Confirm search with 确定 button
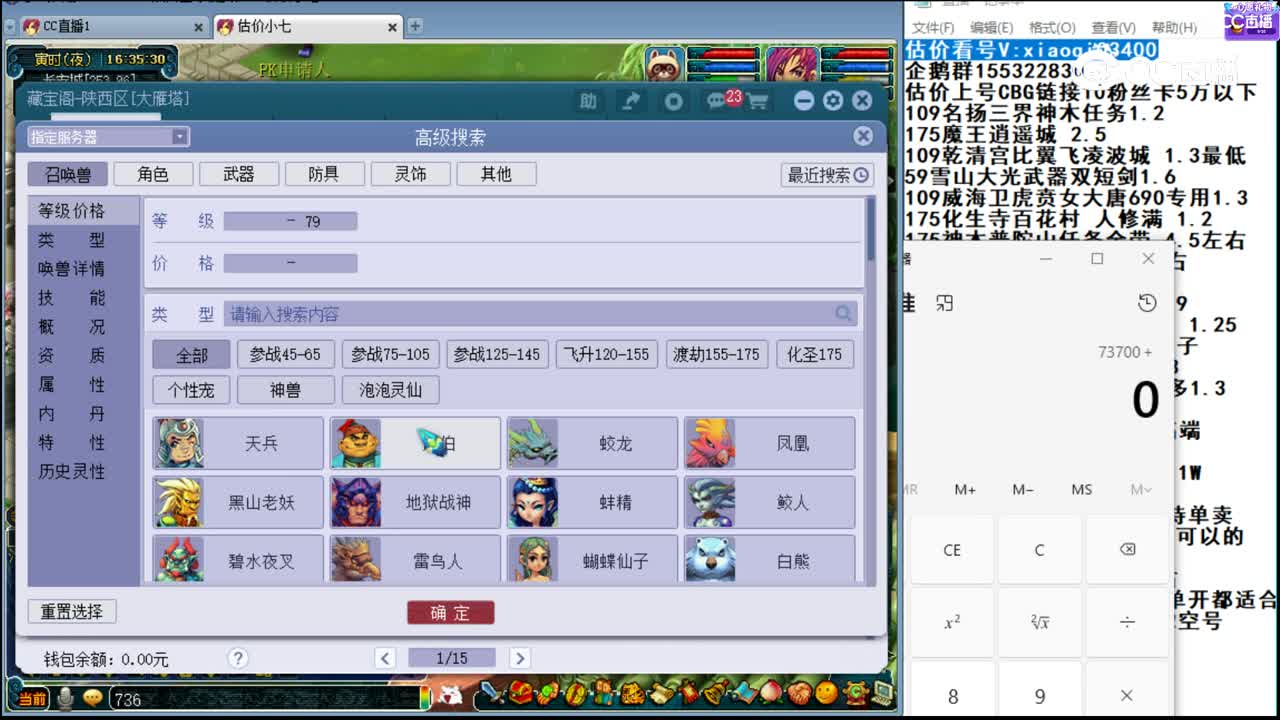Screen dimensions: 1280x720 tap(450, 612)
